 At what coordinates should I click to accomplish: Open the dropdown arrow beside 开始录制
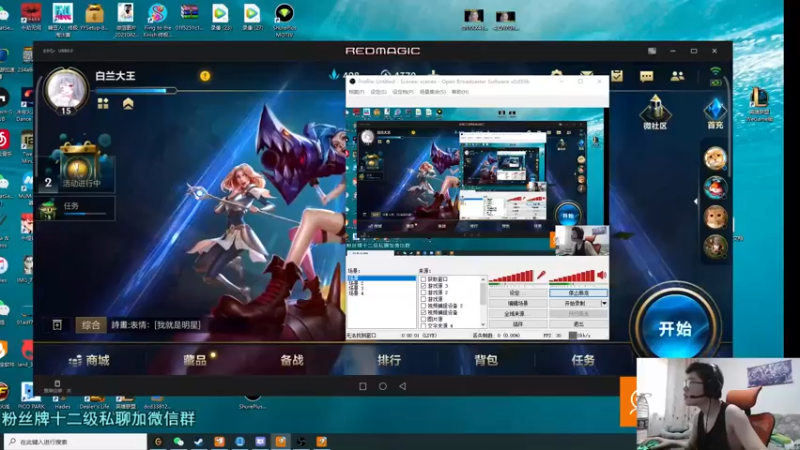pyautogui.click(x=605, y=304)
